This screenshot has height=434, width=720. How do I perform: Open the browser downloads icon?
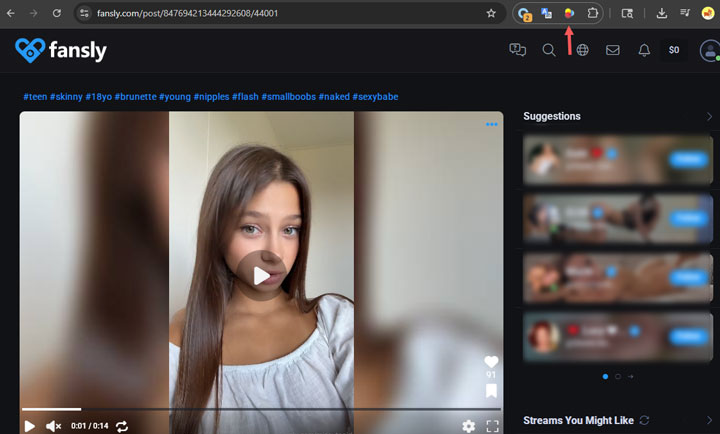coord(662,13)
